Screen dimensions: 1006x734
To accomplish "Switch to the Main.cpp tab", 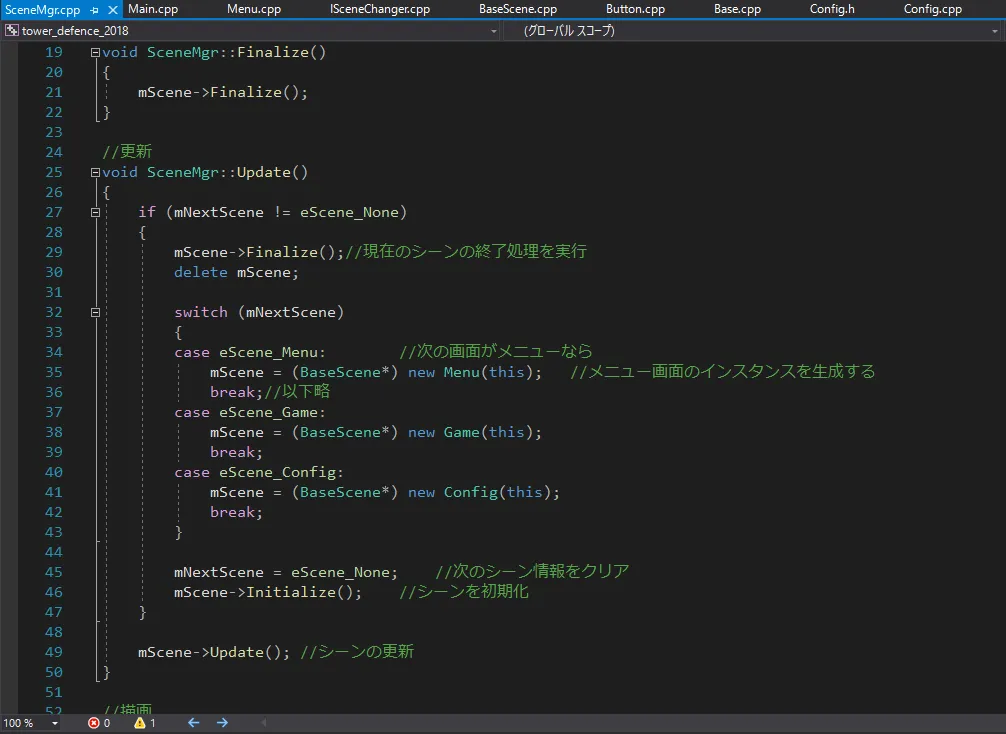I will click(154, 10).
